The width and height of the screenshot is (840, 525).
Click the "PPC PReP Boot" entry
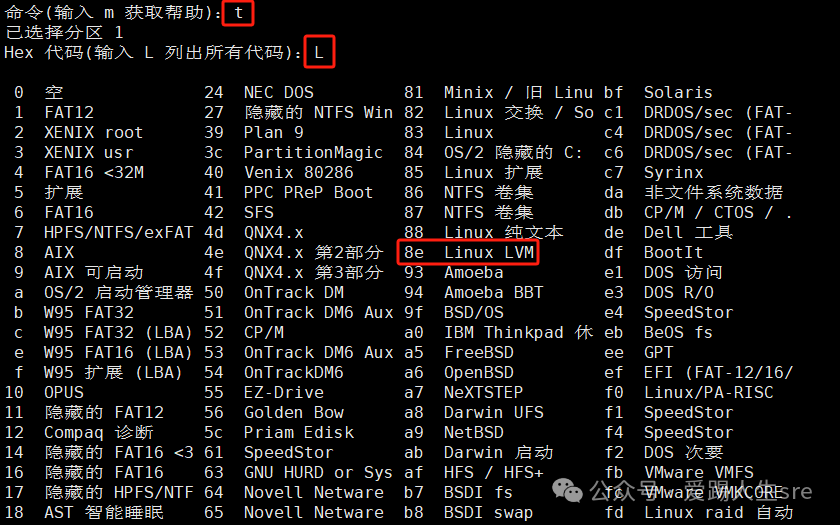click(309, 192)
